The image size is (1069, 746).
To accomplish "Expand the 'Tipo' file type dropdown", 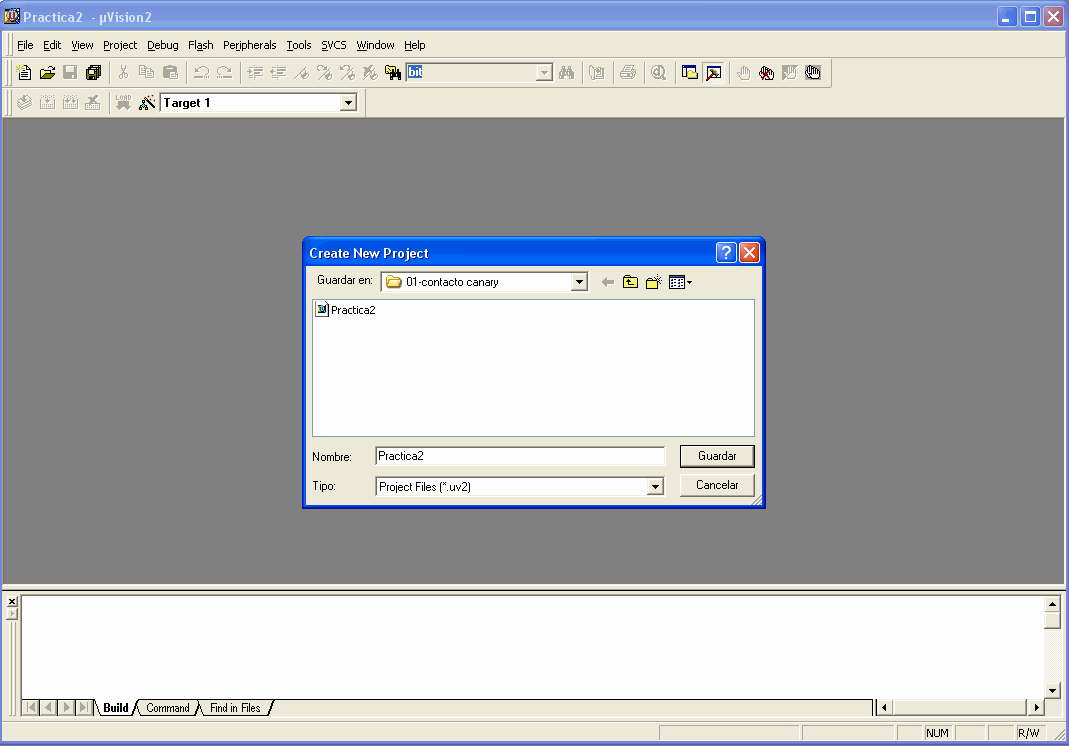I will click(655, 487).
